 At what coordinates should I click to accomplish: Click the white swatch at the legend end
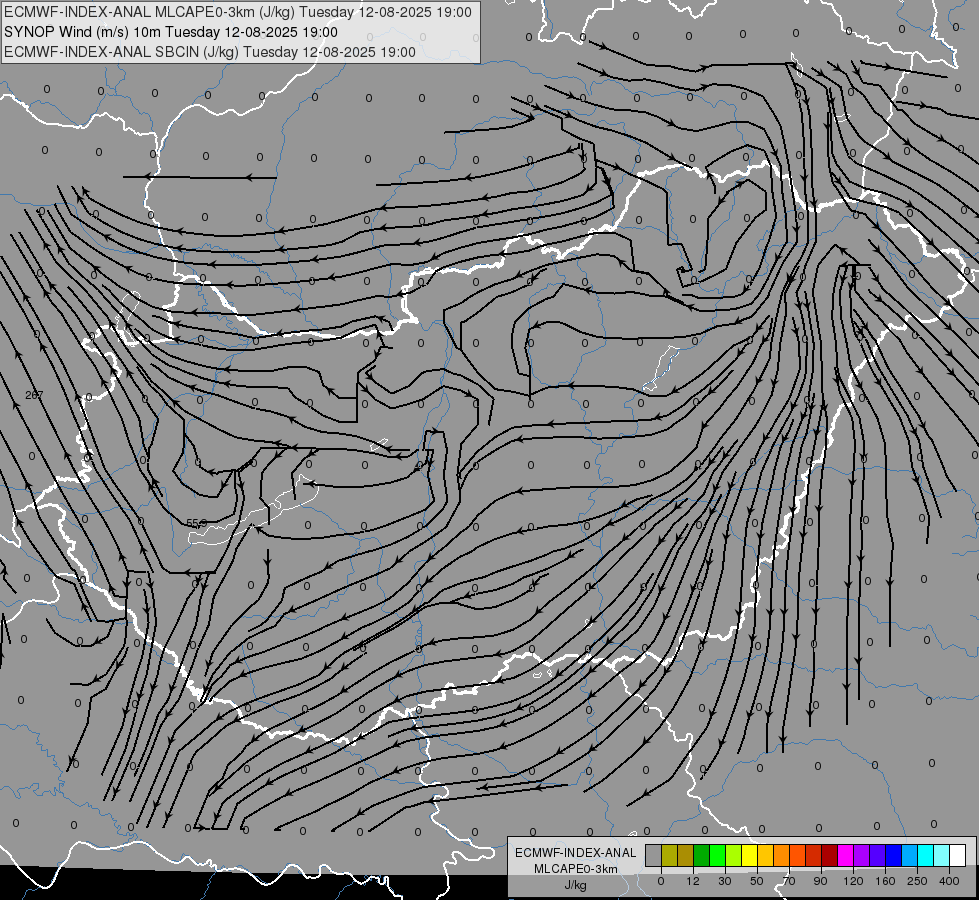pos(958,855)
